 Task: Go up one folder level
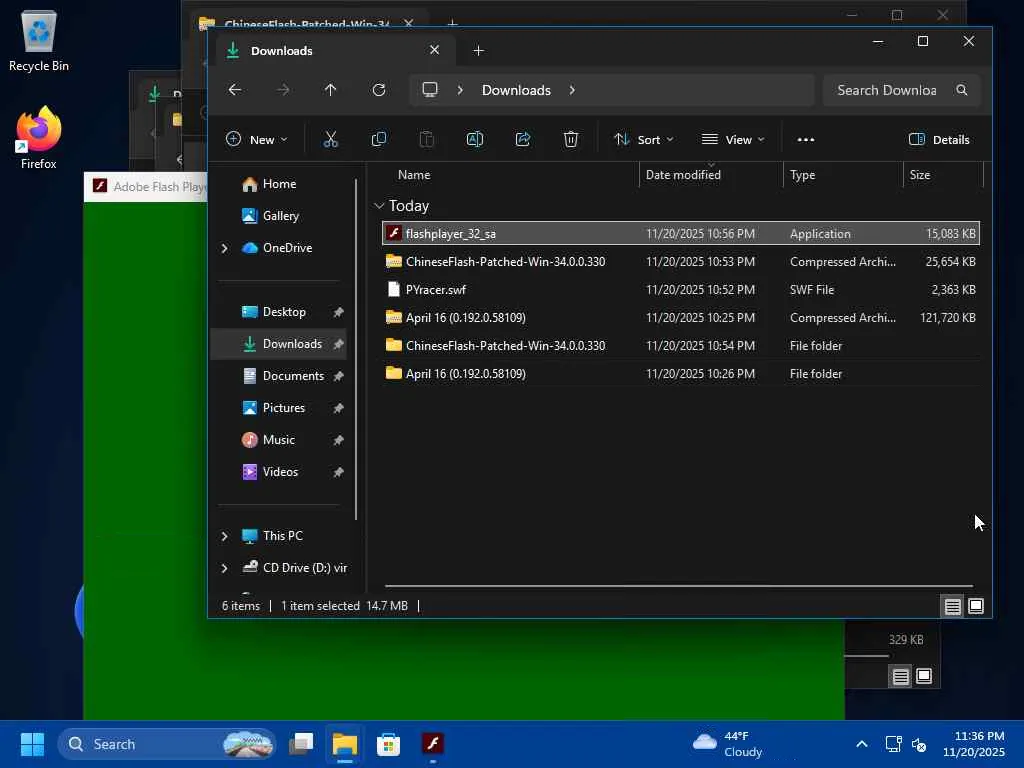coord(331,90)
